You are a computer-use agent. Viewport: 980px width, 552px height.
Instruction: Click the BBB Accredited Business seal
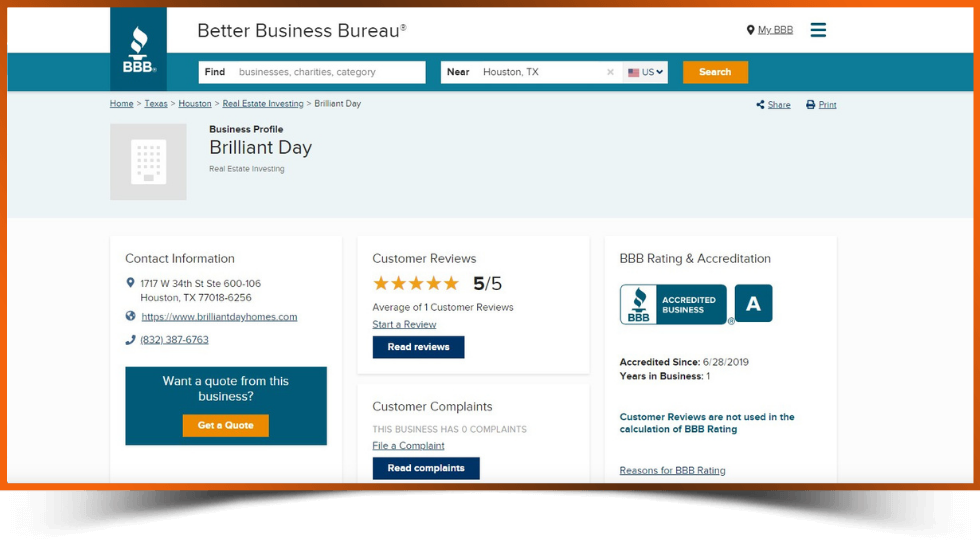[x=673, y=304]
